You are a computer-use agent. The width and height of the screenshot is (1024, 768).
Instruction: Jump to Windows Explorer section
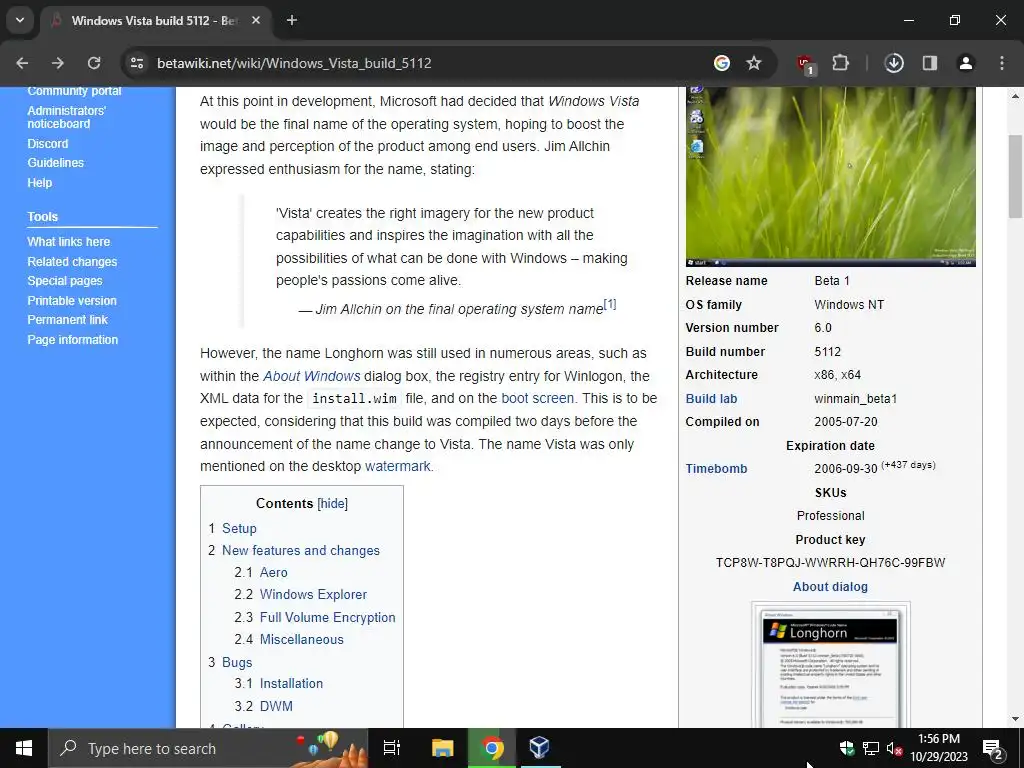[313, 594]
